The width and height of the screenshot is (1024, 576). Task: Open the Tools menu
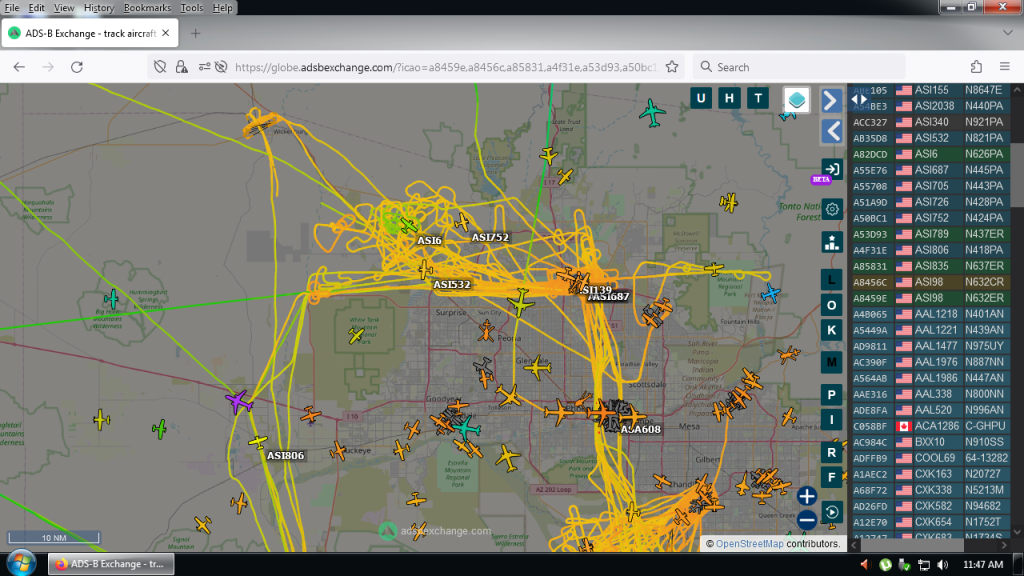click(191, 8)
